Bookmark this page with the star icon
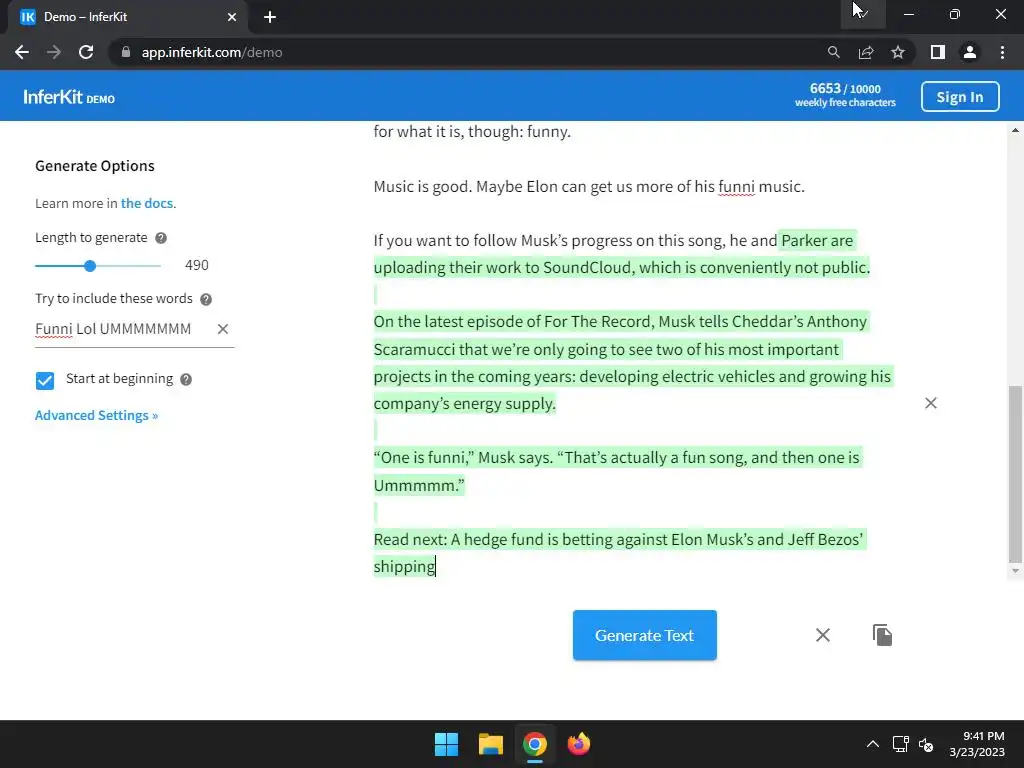The image size is (1024, 768). point(898,52)
